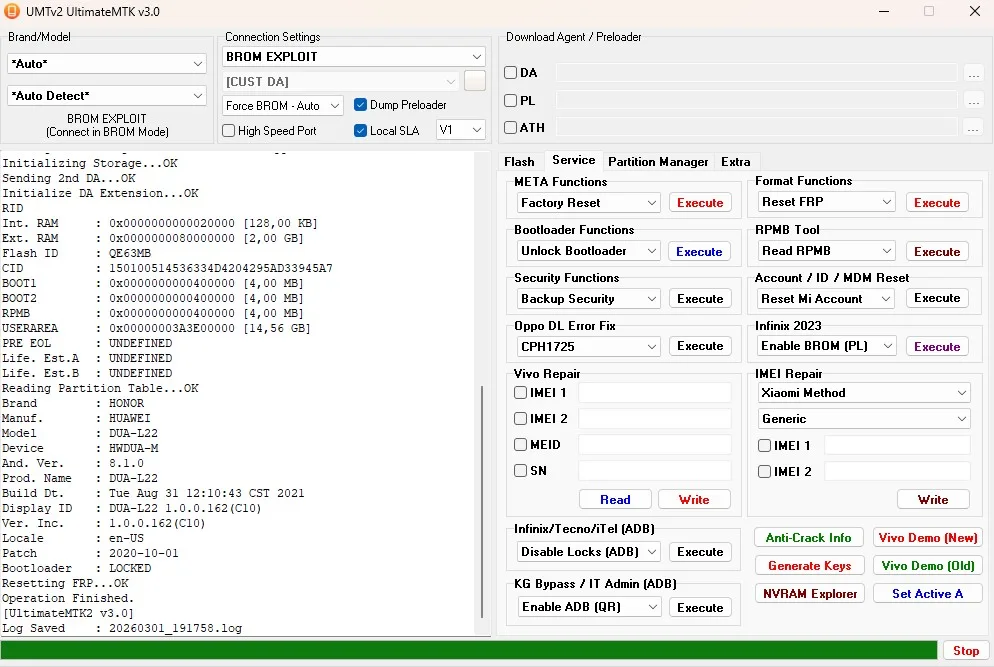Tick Vivo Repair MEID checkbox
This screenshot has width=994, height=667.
[x=520, y=444]
